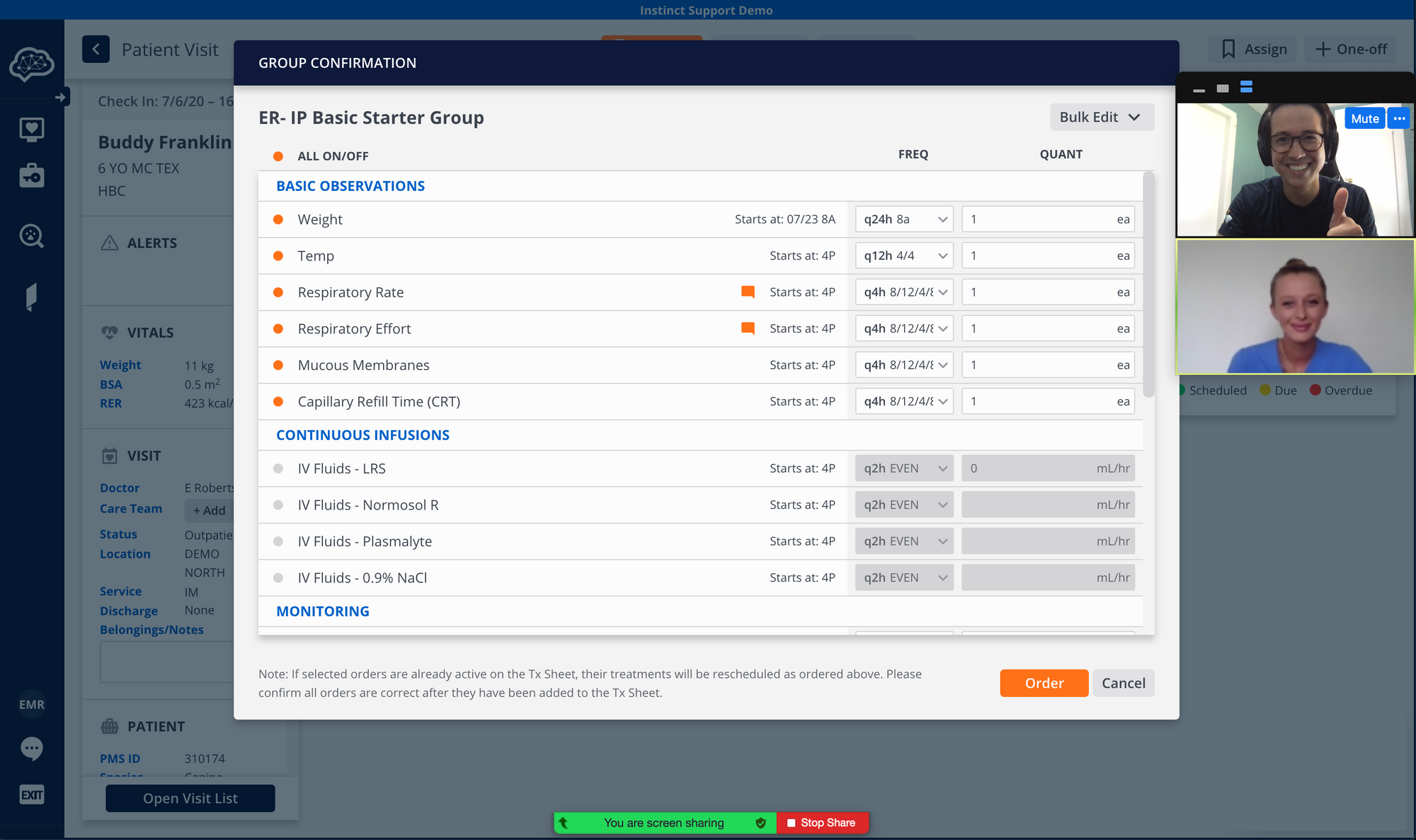Click IV Fluids - LRS quantity input field
Viewport: 1416px width, 840px height.
(1029, 468)
